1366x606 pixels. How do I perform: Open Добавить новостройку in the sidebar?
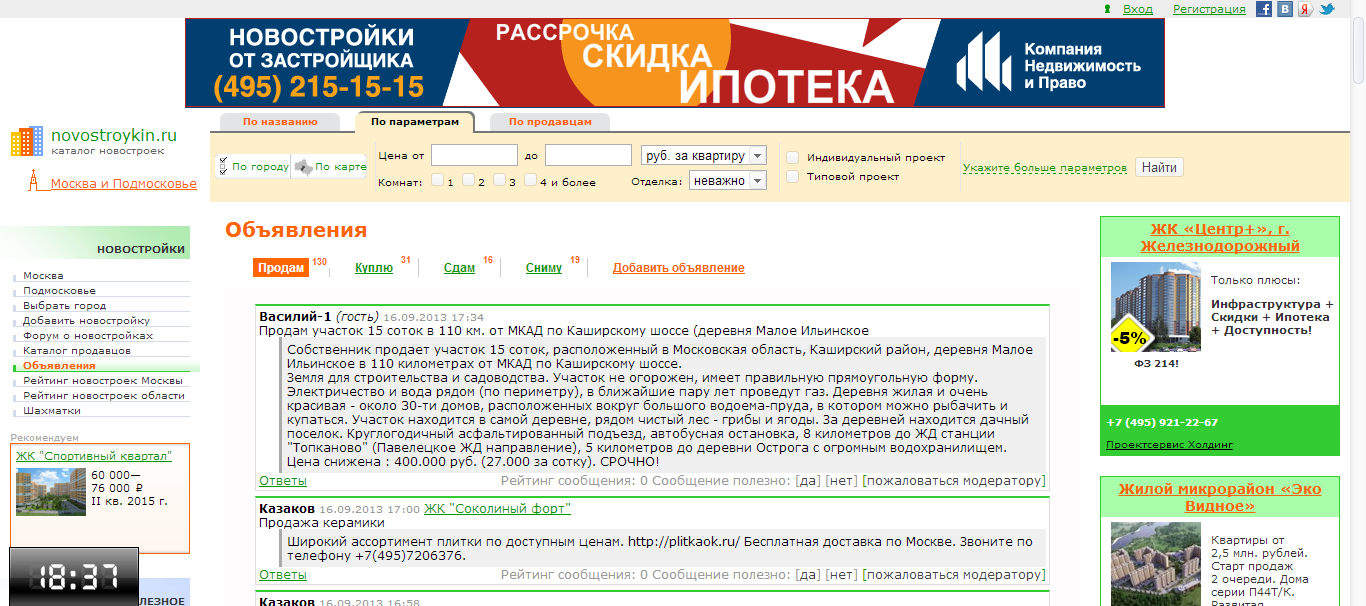tap(86, 321)
